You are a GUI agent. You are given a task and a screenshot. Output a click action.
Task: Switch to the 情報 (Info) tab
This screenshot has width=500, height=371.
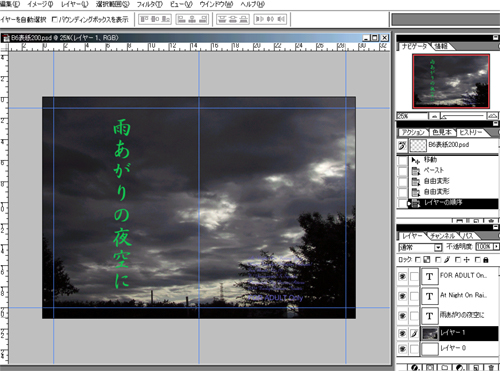pos(441,46)
